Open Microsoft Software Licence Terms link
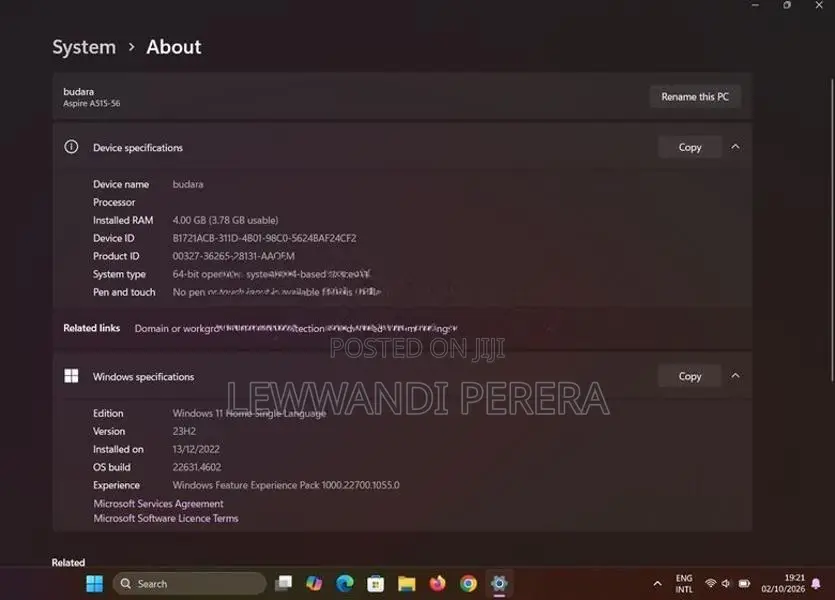 (166, 519)
